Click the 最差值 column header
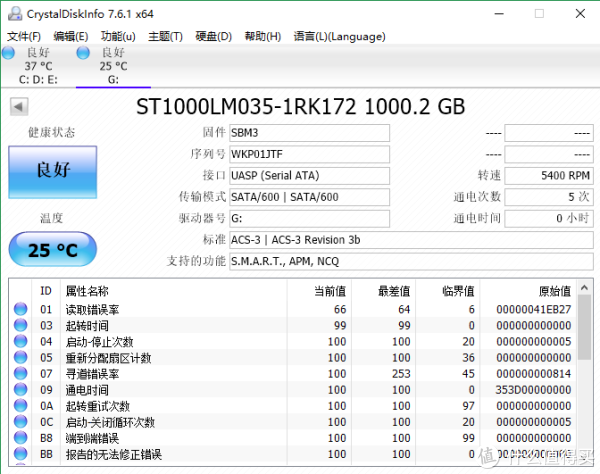The height and width of the screenshot is (474, 600). coord(383,291)
